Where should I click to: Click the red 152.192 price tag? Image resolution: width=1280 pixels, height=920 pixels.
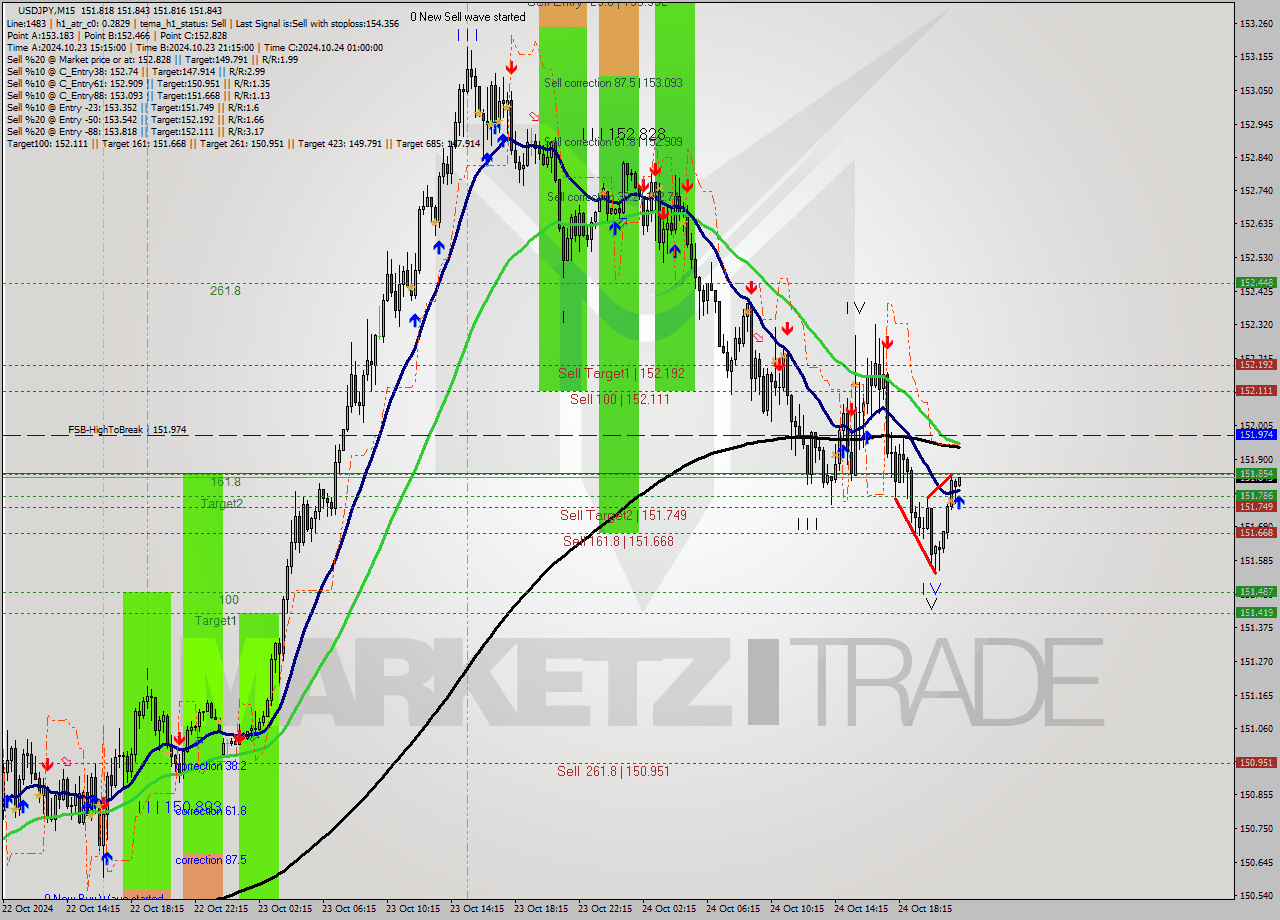coord(1256,365)
